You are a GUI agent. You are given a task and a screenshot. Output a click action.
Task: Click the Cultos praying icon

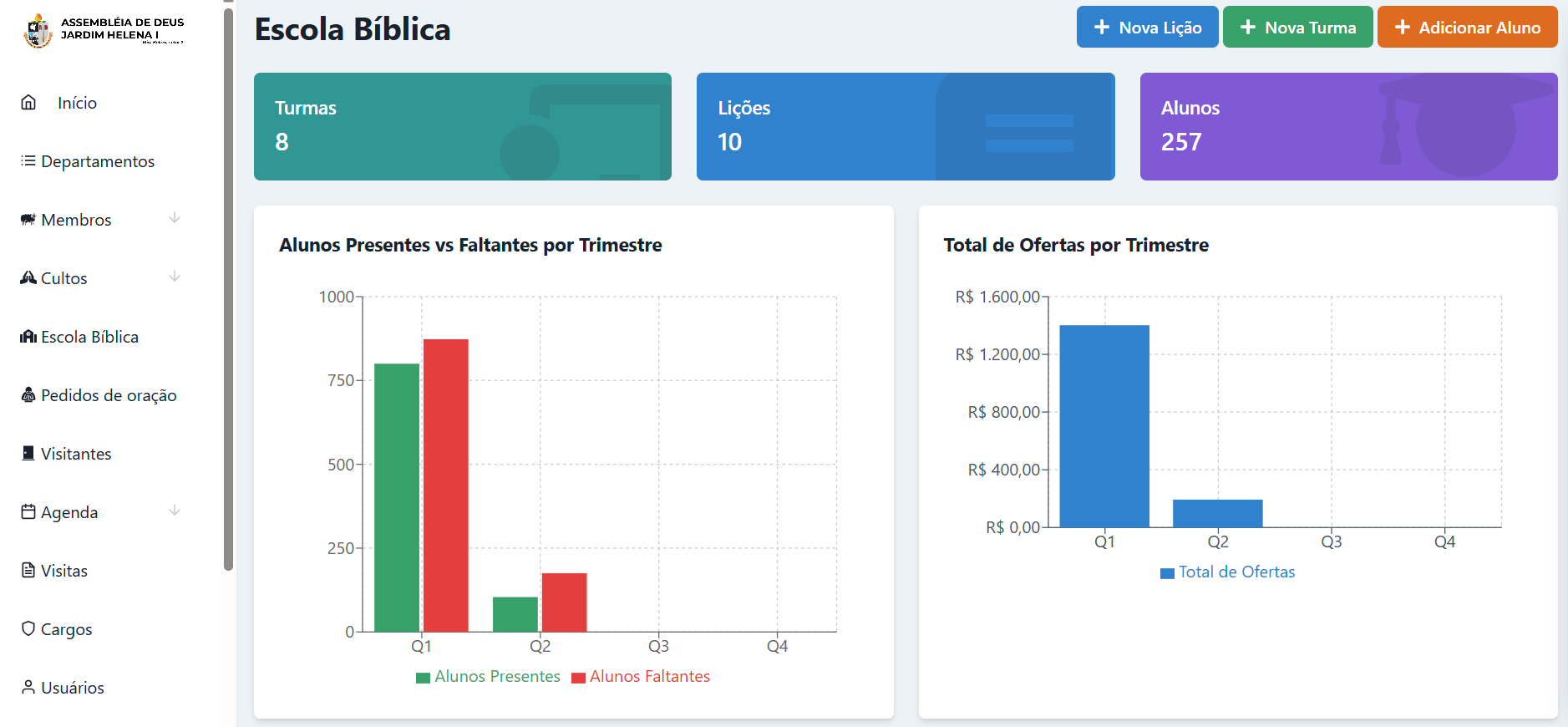[x=28, y=278]
